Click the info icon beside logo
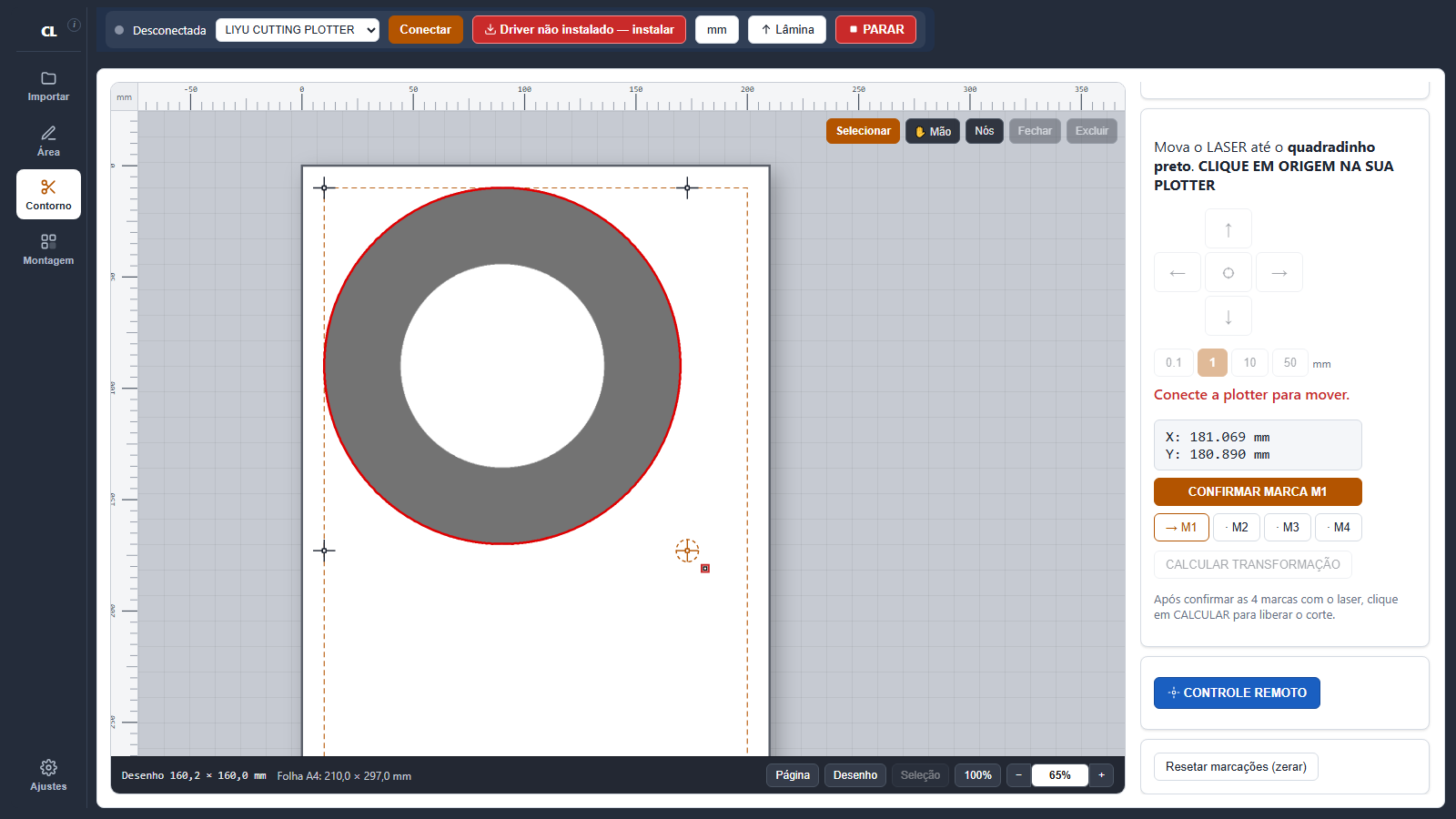 (x=75, y=25)
